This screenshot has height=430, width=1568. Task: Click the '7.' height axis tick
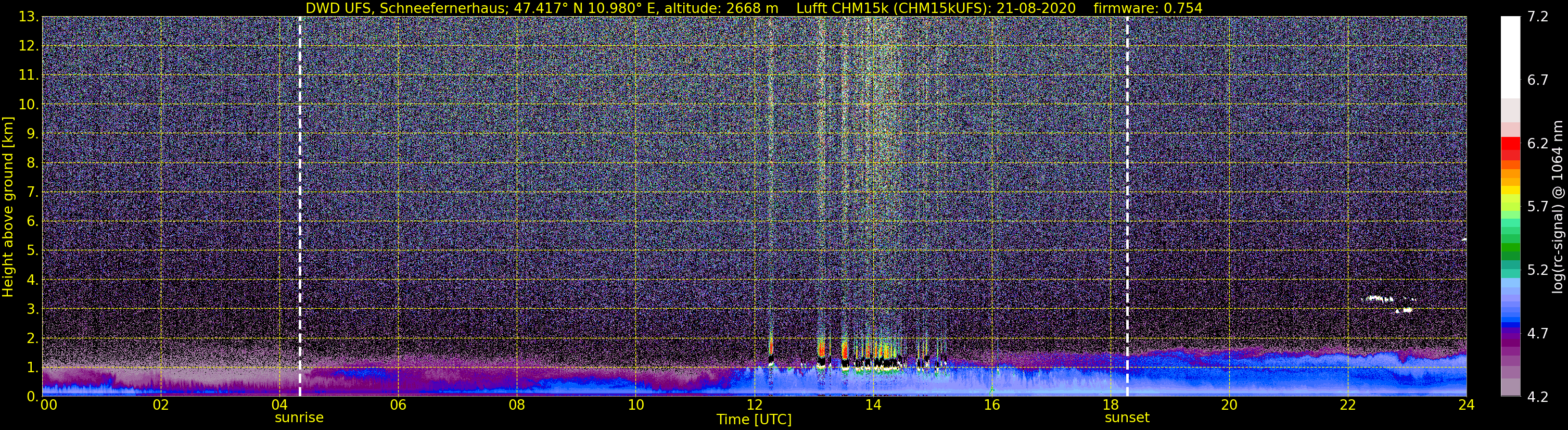coord(32,192)
